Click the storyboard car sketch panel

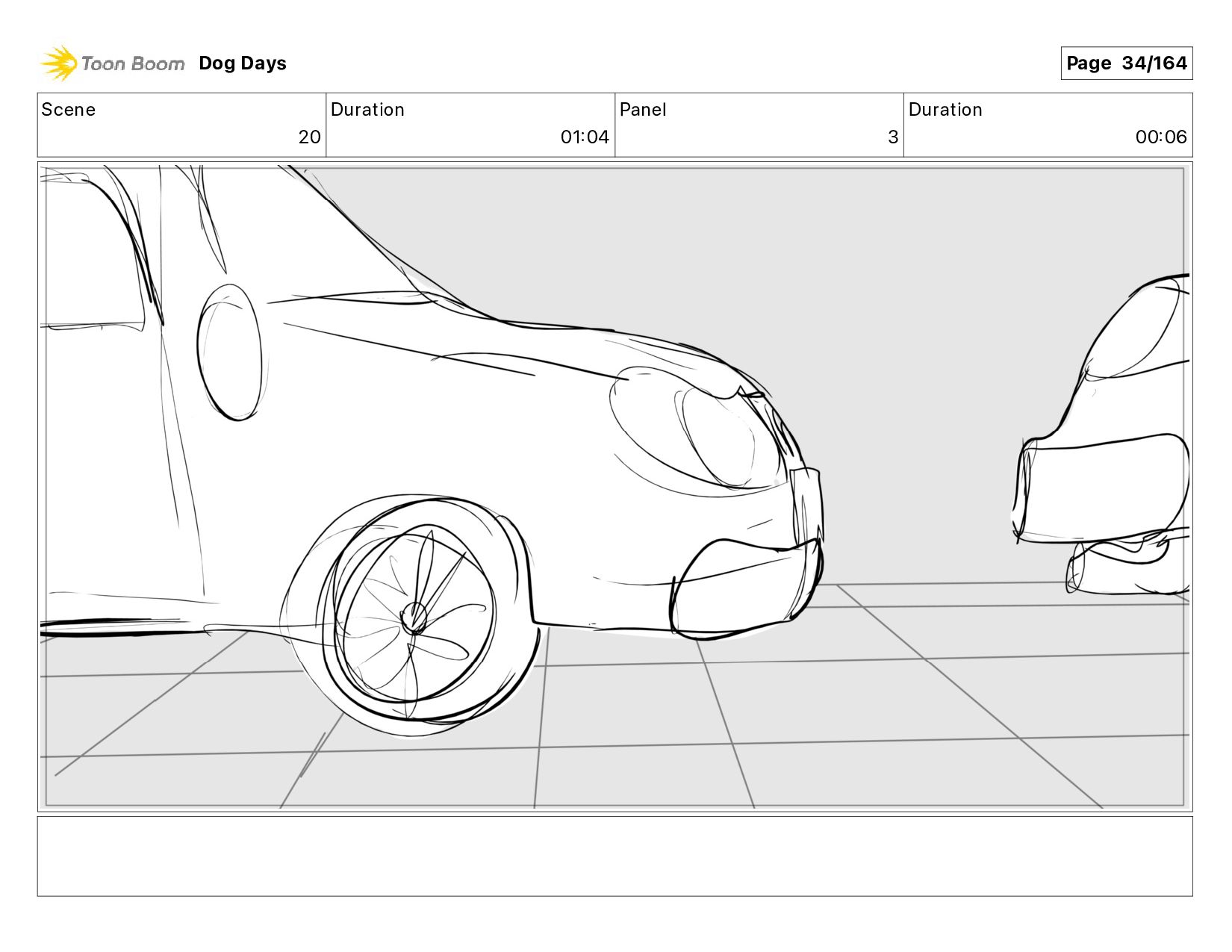pos(615,487)
